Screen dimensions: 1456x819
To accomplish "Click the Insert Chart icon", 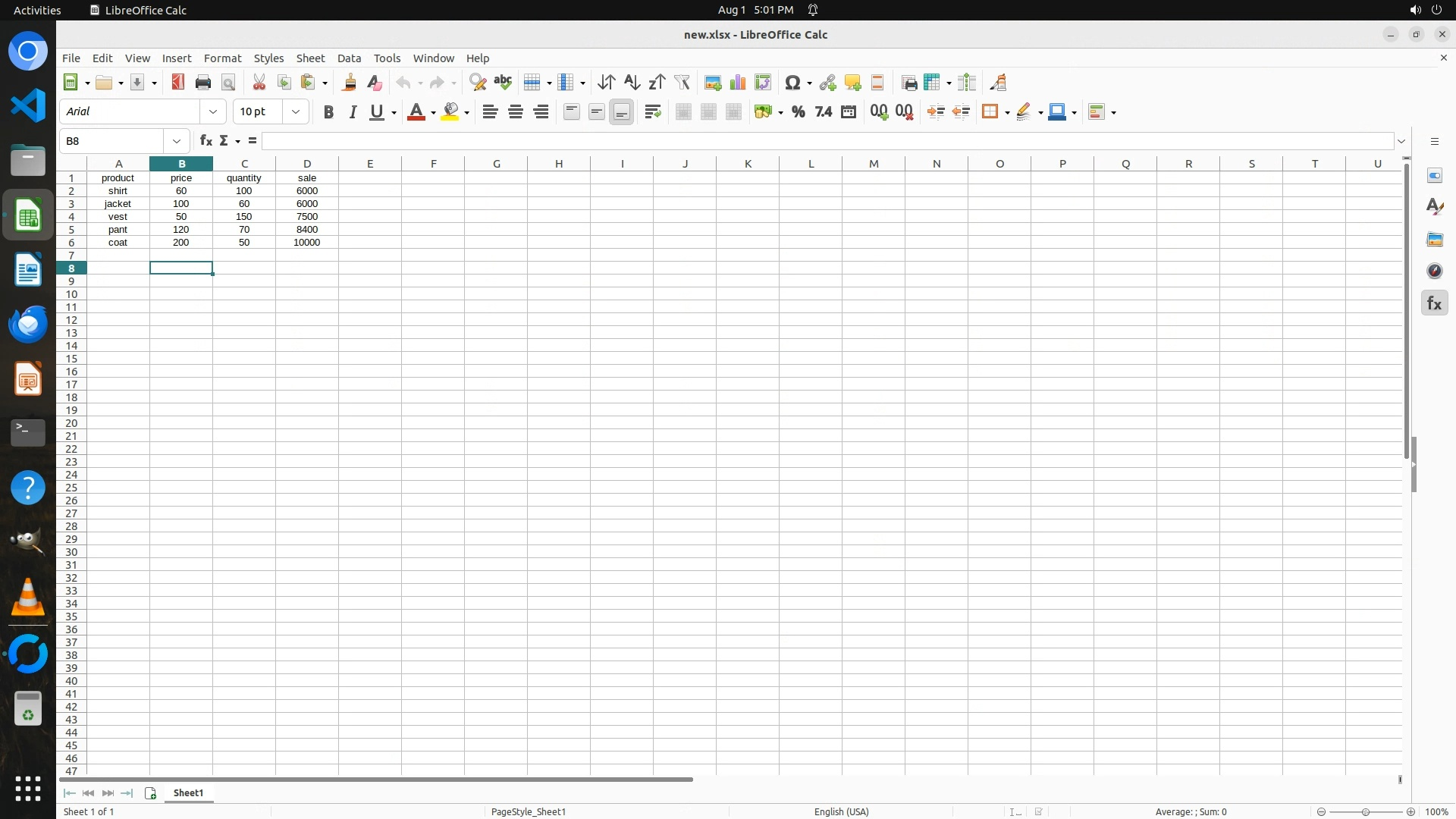I will [x=737, y=83].
